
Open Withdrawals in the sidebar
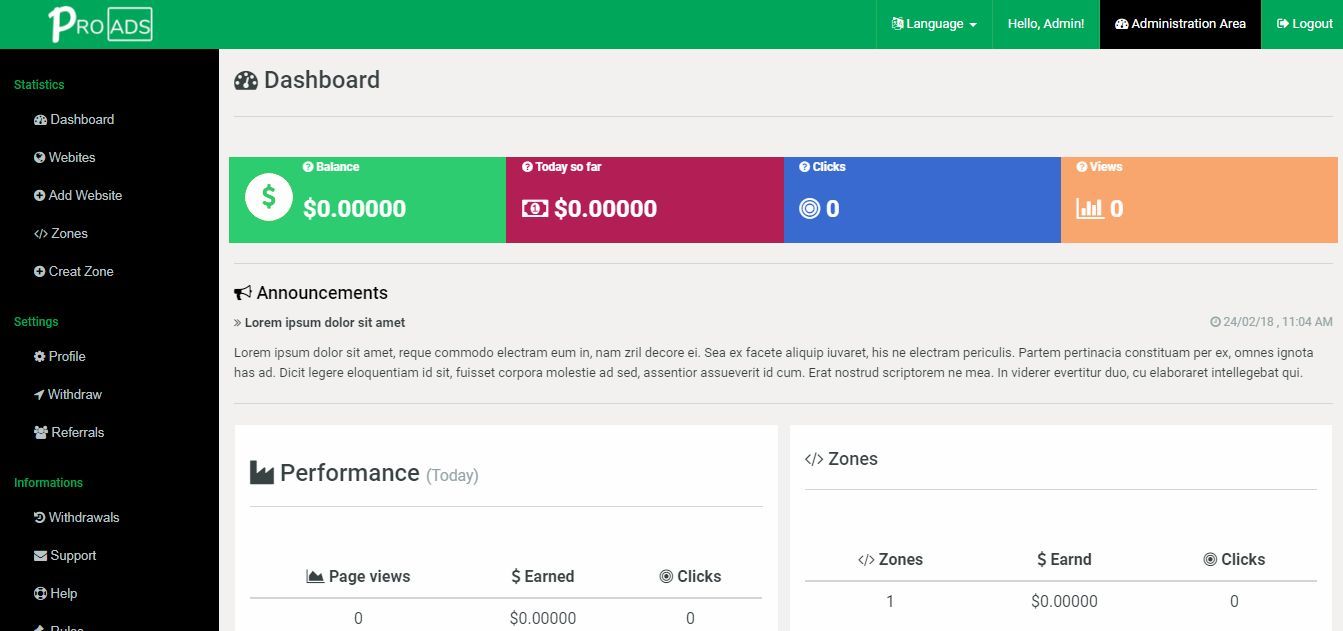pyautogui.click(x=77, y=517)
